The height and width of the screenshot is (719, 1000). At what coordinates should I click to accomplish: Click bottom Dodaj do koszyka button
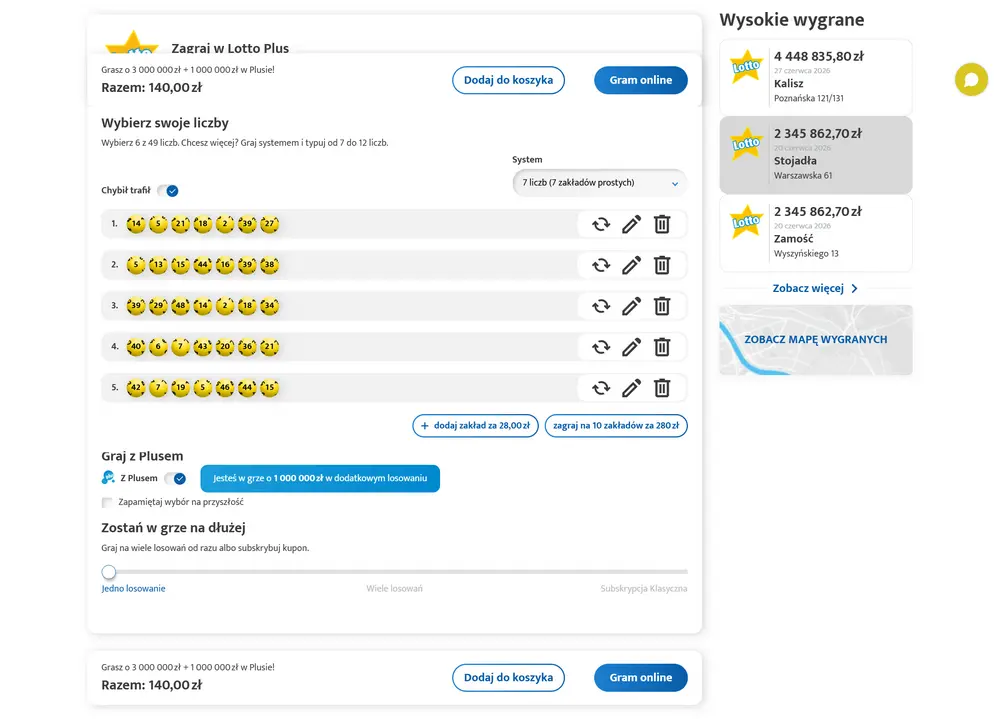click(508, 678)
